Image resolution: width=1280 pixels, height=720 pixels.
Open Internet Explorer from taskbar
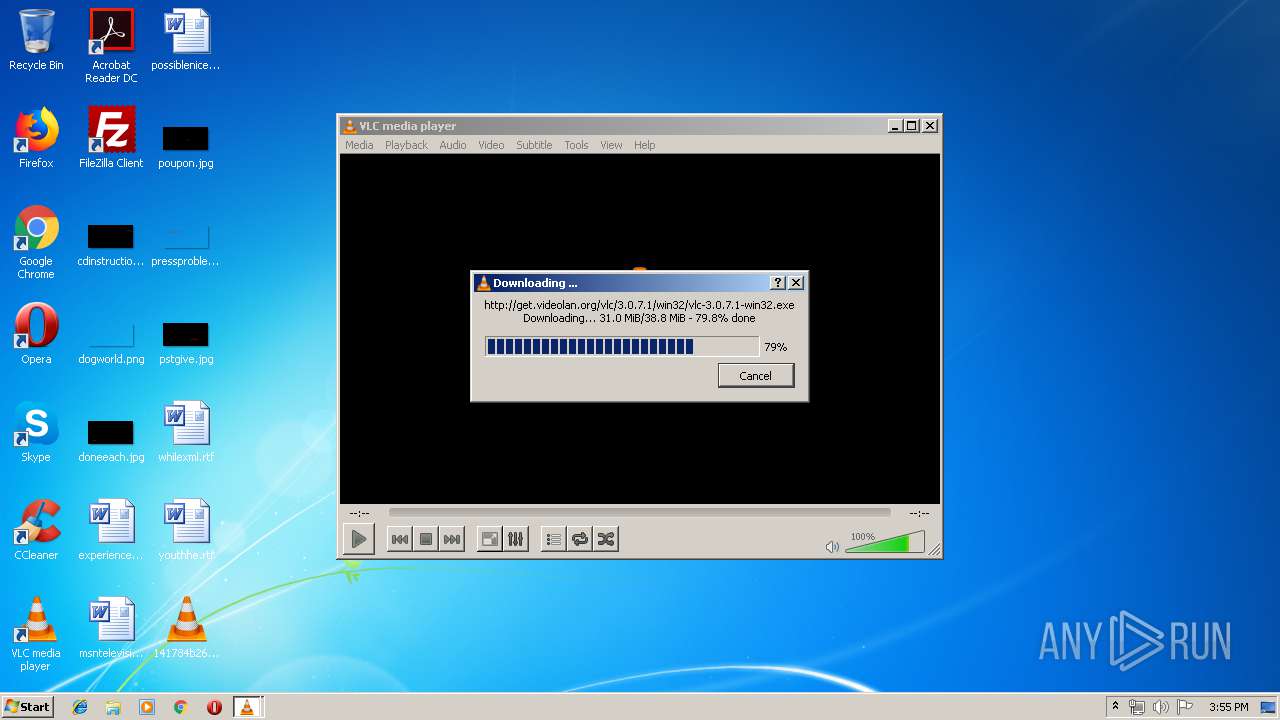80,707
